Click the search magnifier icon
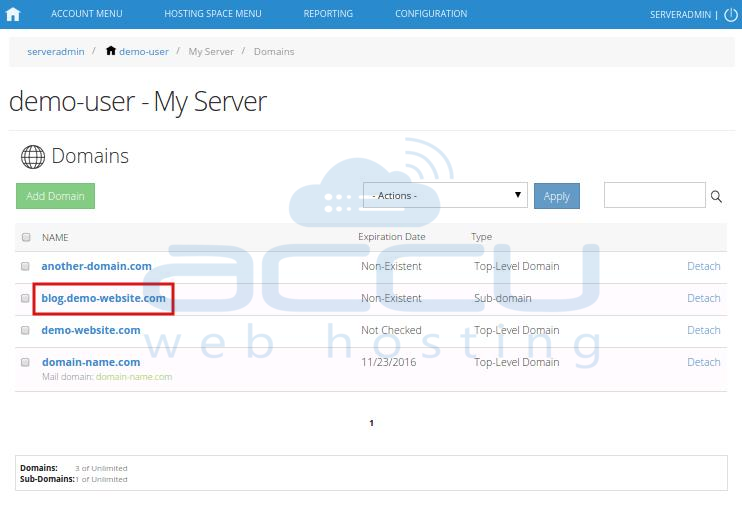This screenshot has height=505, width=742. pos(716,196)
